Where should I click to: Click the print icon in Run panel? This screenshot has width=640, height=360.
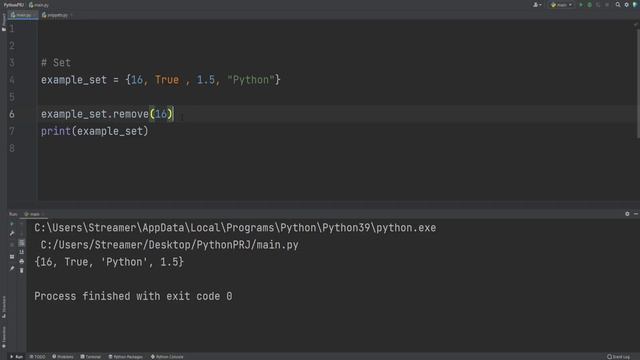(x=22, y=261)
